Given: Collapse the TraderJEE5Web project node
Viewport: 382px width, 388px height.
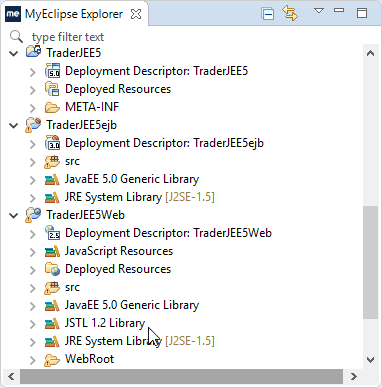Looking at the screenshot, I should pyautogui.click(x=14, y=216).
